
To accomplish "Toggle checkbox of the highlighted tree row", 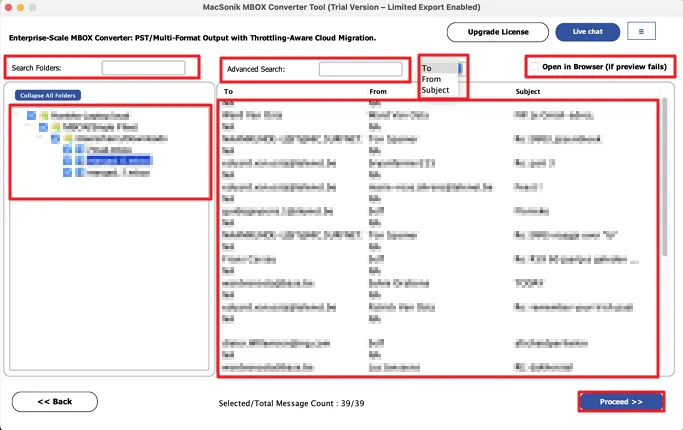I will tap(68, 161).
